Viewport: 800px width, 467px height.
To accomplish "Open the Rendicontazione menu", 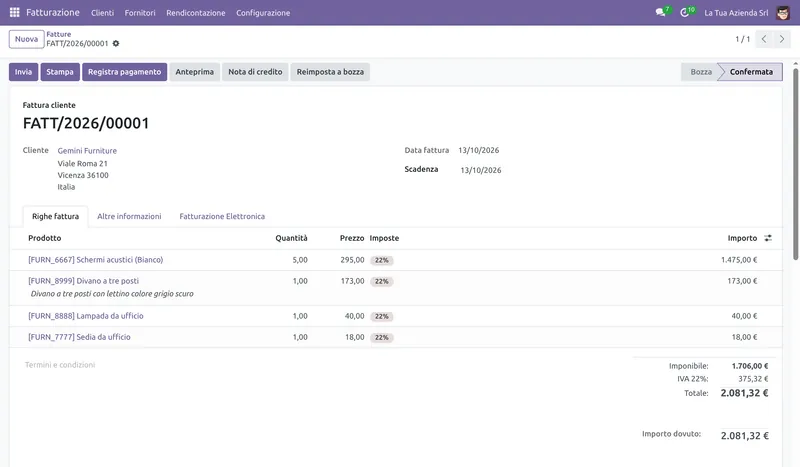I will (195, 13).
